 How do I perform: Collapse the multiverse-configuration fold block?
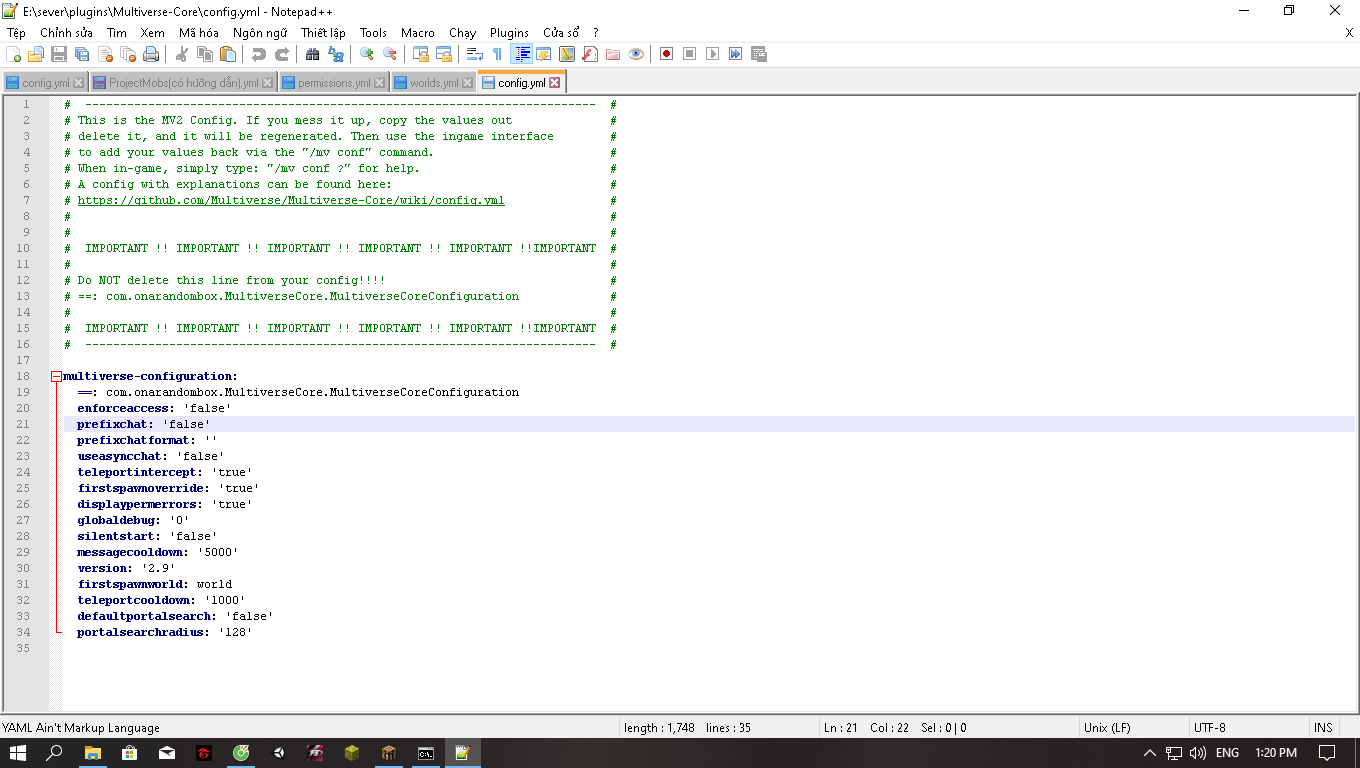pyautogui.click(x=56, y=376)
